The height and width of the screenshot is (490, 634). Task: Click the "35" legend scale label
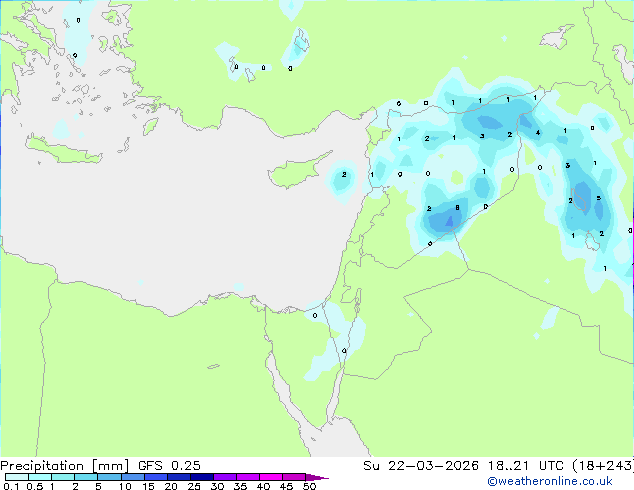[x=240, y=486]
